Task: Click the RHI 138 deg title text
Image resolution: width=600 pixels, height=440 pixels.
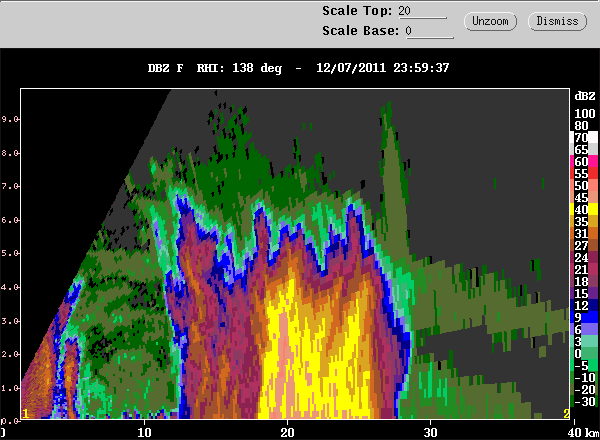Action: pyautogui.click(x=239, y=68)
